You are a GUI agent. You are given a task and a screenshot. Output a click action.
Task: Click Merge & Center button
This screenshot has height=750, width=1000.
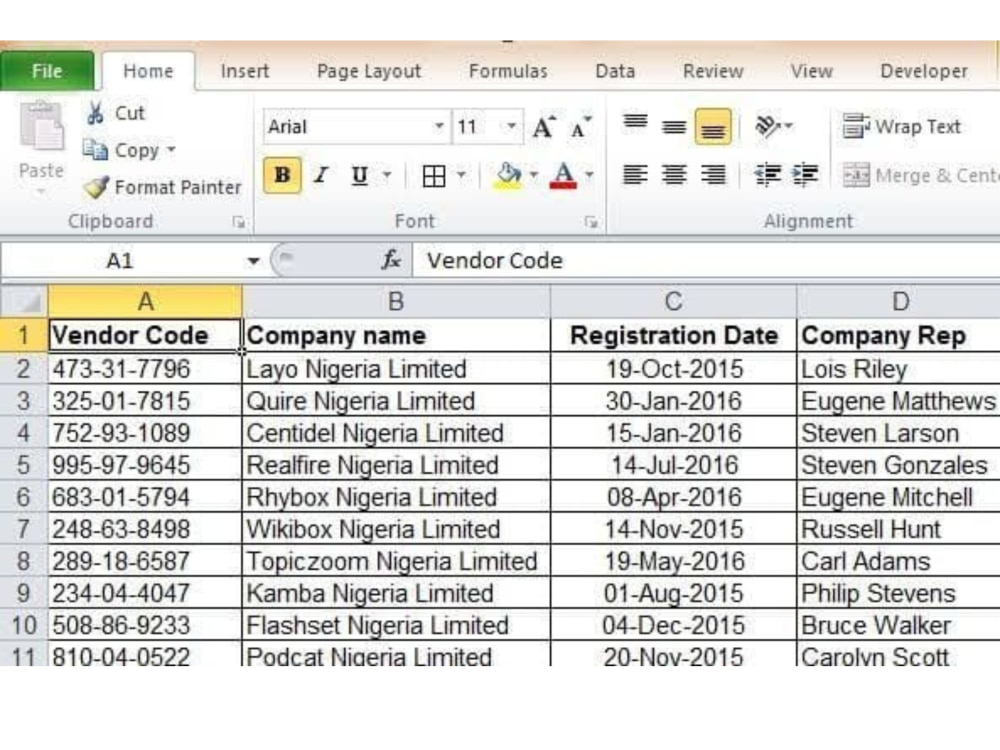click(x=920, y=175)
